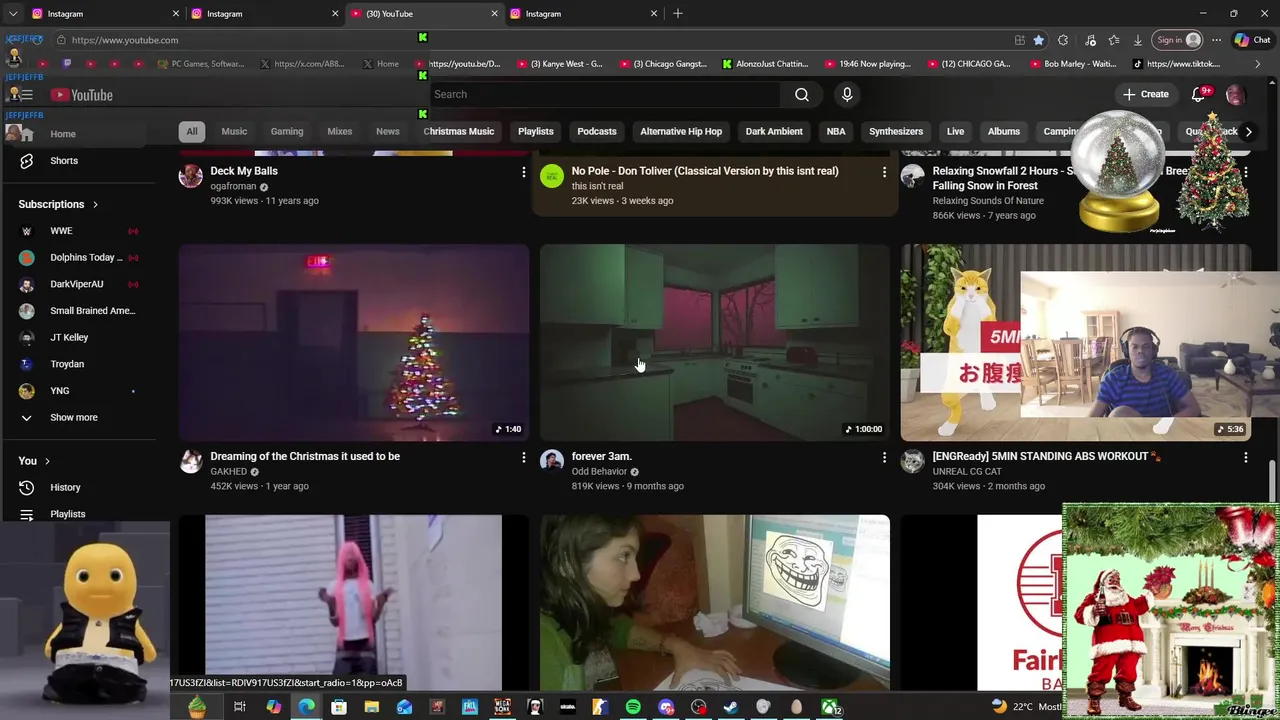Click the YouTube search input field
The image size is (1280, 720).
(606, 94)
